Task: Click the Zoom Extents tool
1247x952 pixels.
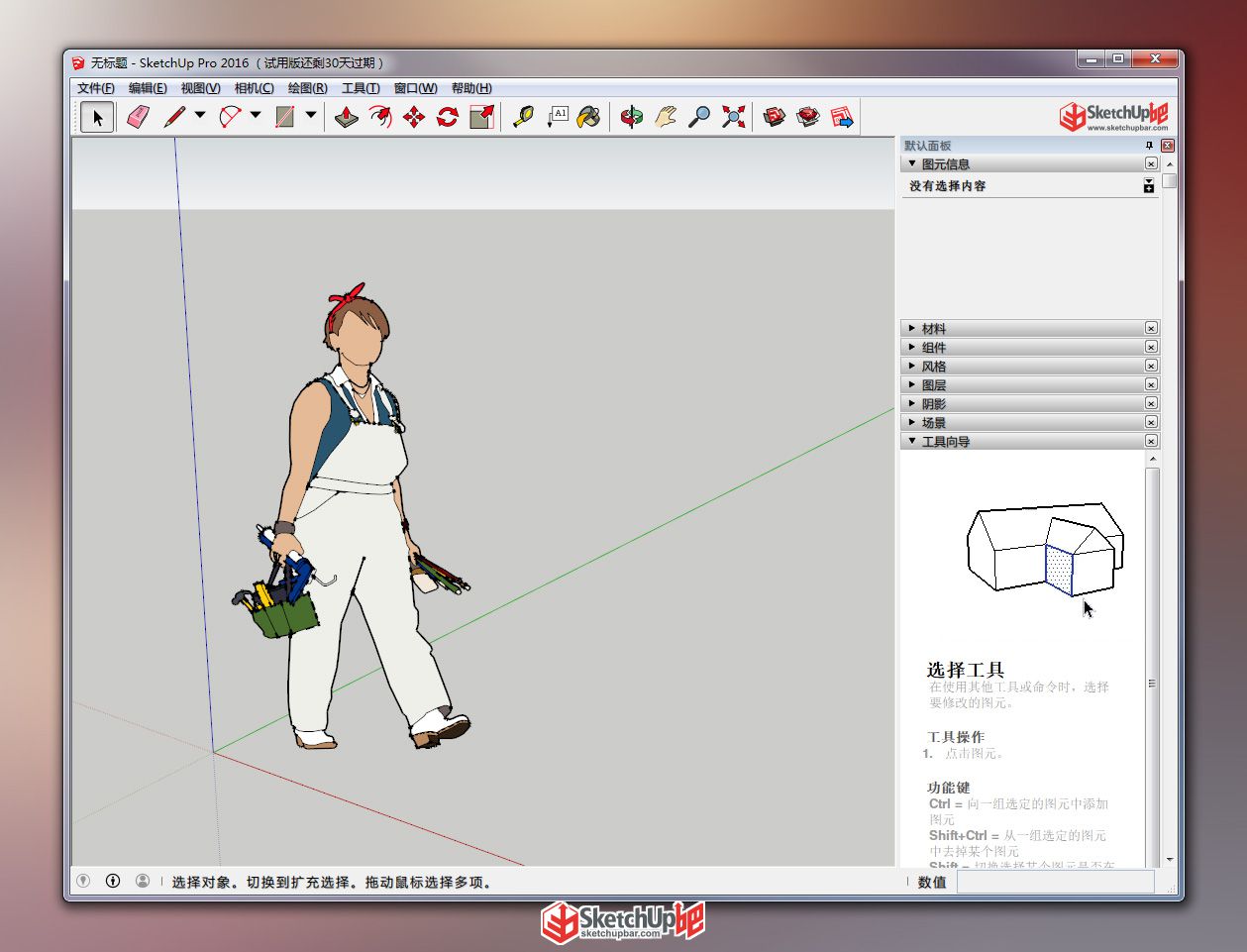Action: point(733,117)
